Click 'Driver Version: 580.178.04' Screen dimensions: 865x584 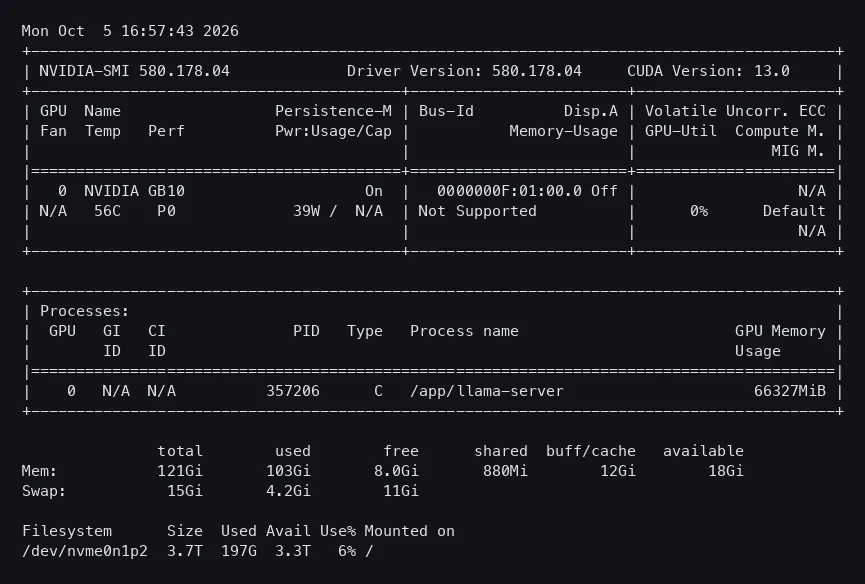(464, 71)
